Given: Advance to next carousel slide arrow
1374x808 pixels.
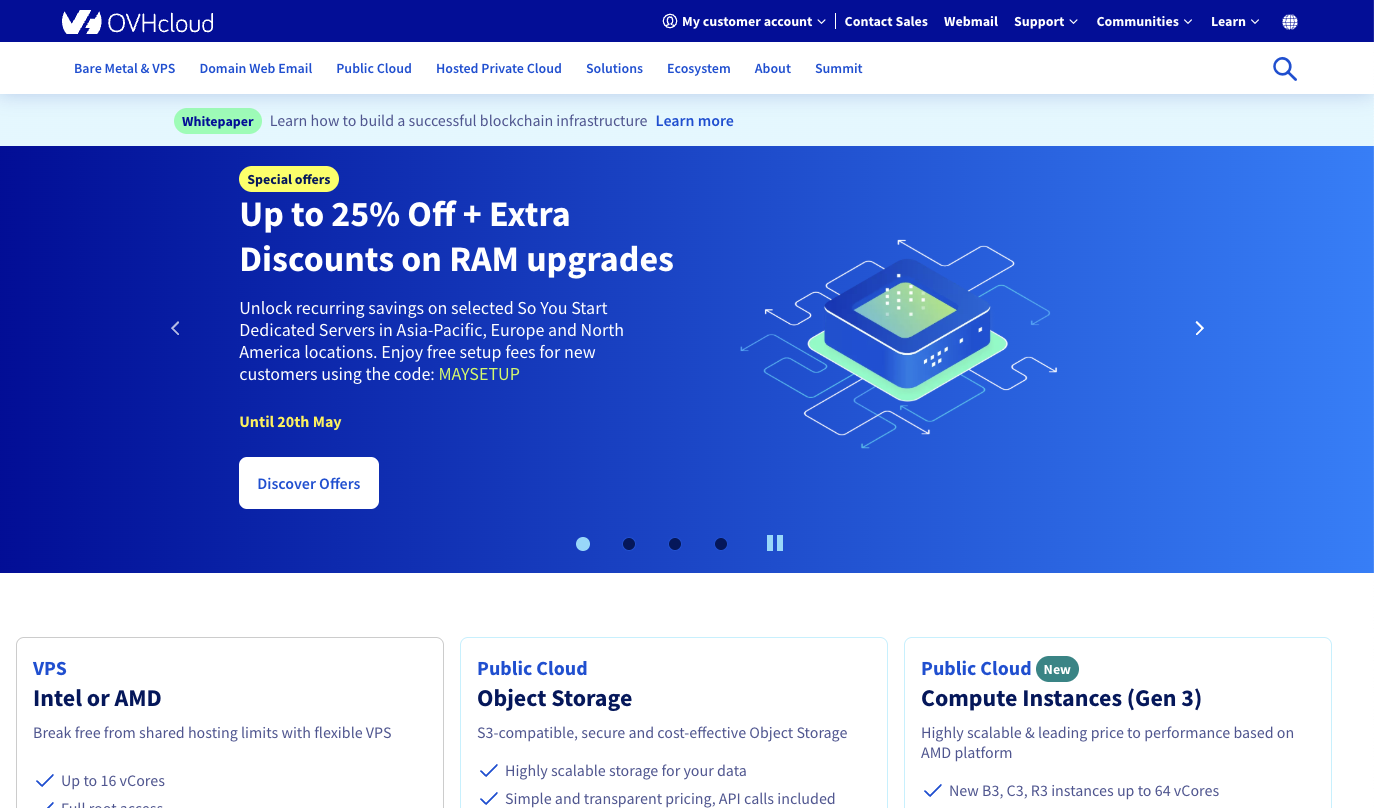Looking at the screenshot, I should (x=1199, y=328).
